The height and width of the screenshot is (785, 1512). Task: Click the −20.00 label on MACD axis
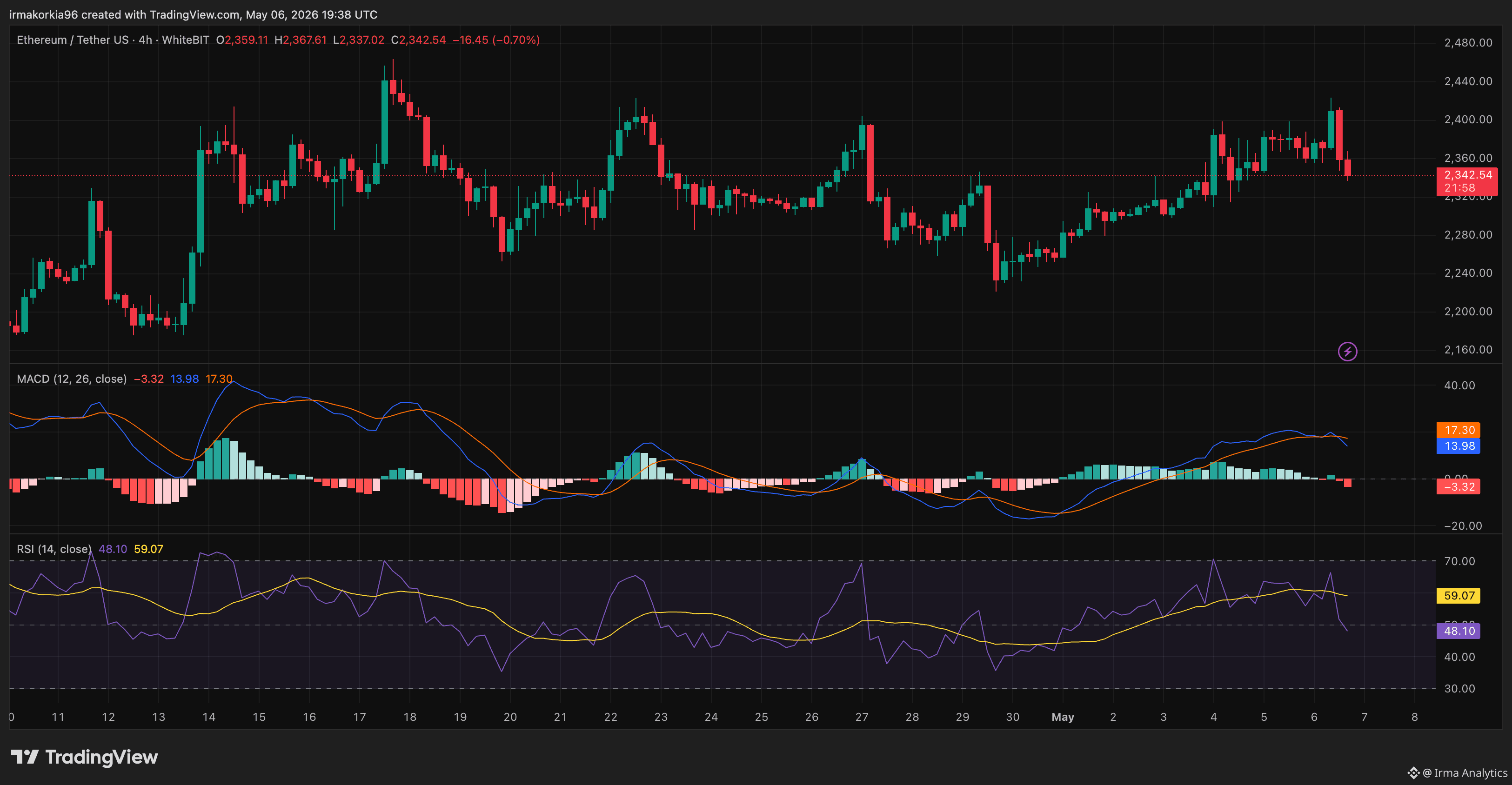click(x=1463, y=526)
